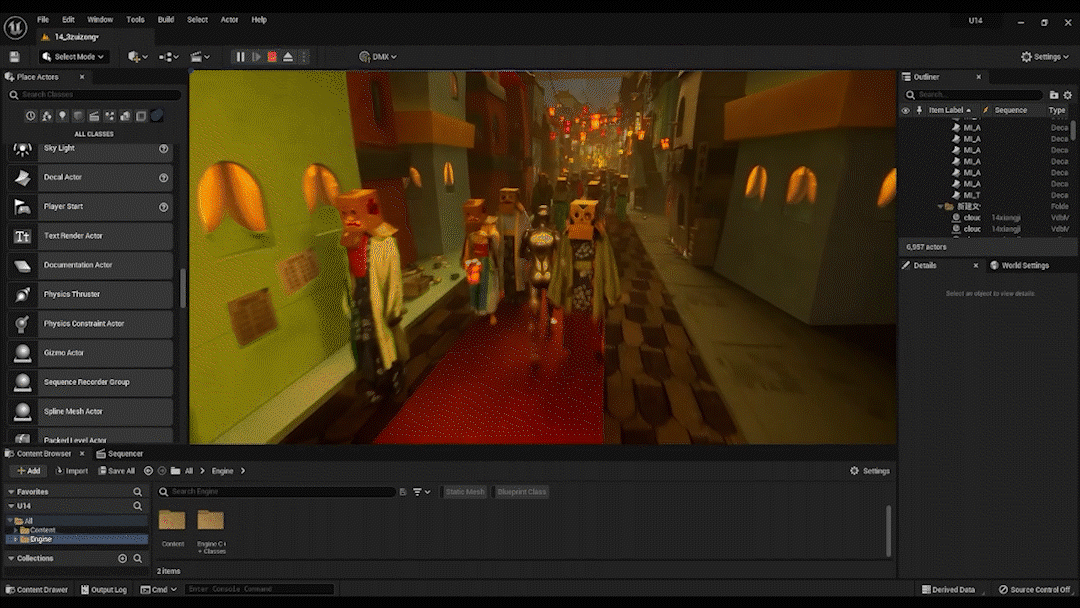Open the Window menu
The height and width of the screenshot is (608, 1080).
100,20
